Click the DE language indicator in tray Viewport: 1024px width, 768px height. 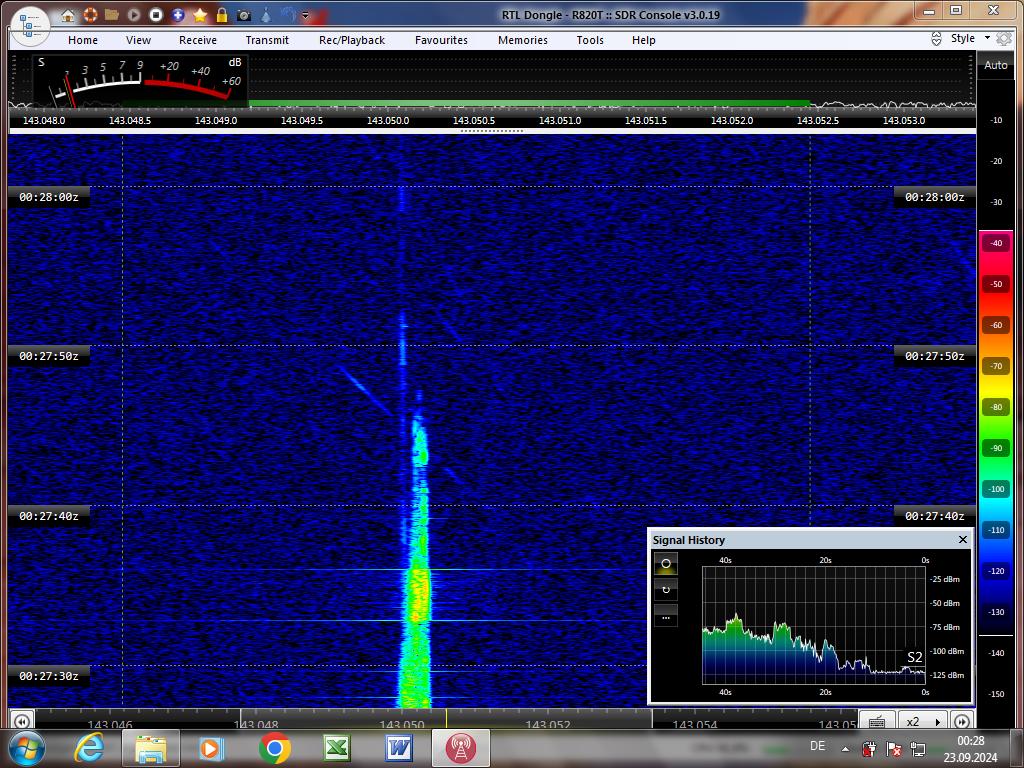(x=817, y=746)
